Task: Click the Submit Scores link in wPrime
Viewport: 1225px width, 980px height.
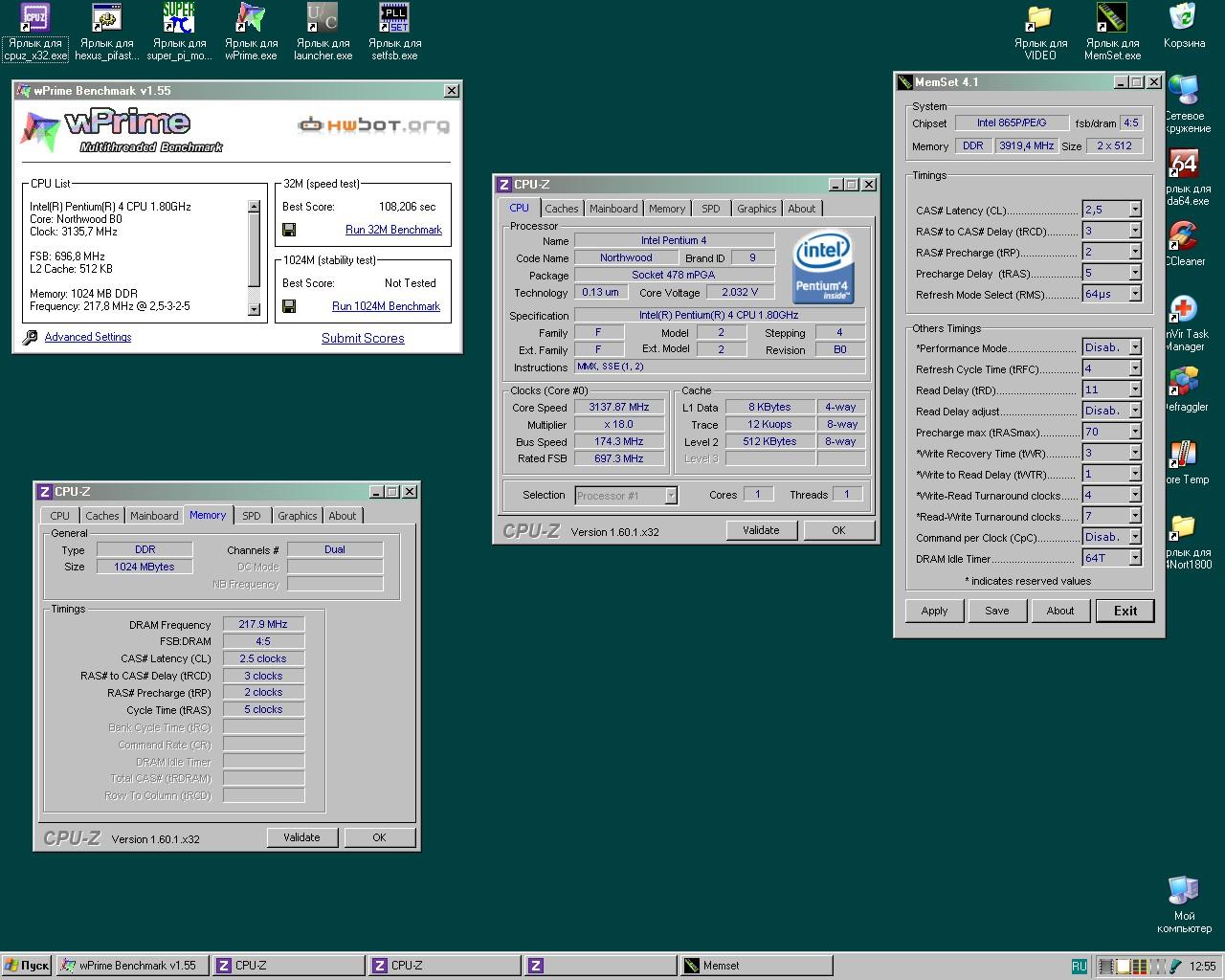Action: (363, 338)
